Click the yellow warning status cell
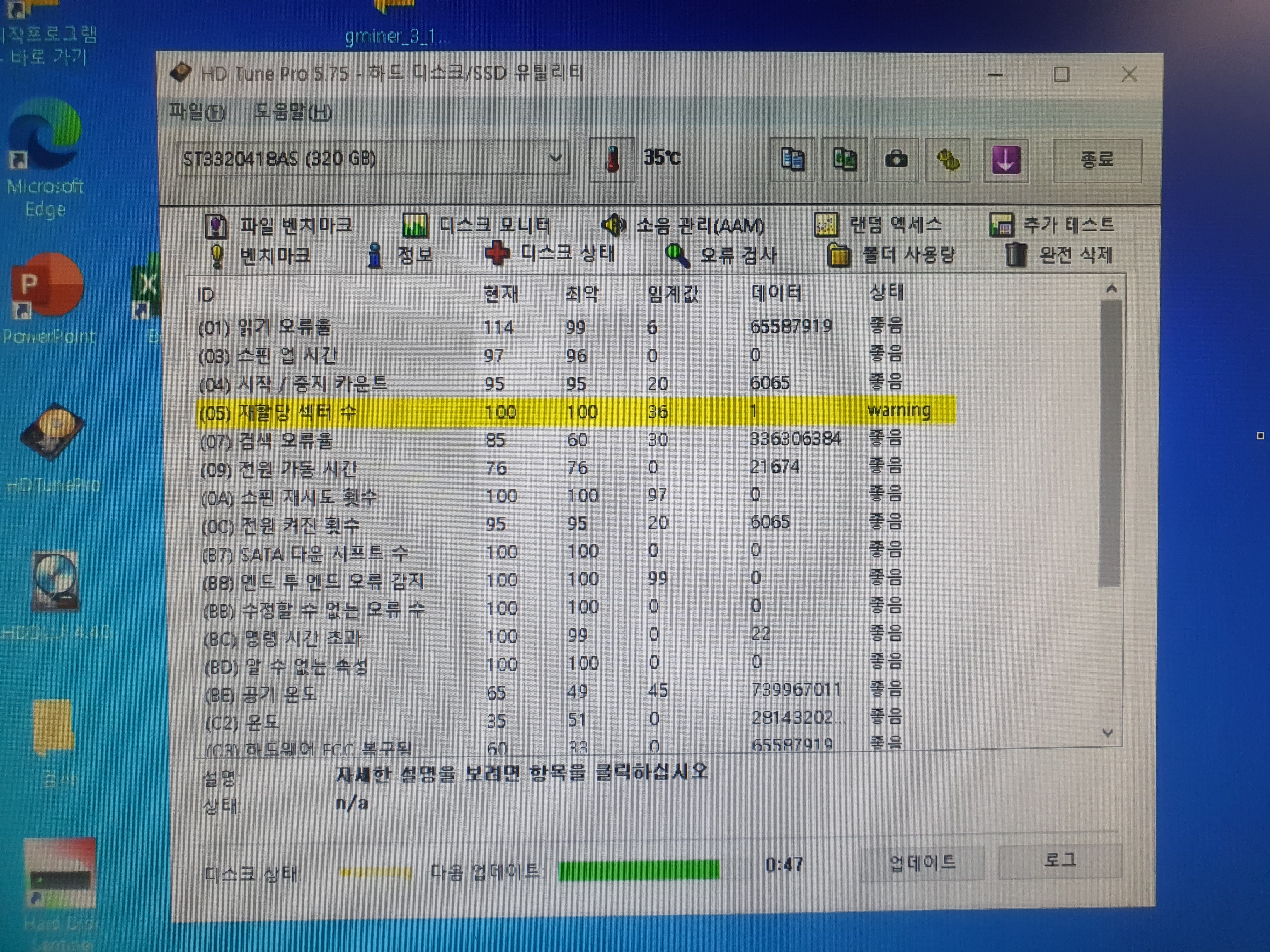The width and height of the screenshot is (1270, 952). [899, 410]
